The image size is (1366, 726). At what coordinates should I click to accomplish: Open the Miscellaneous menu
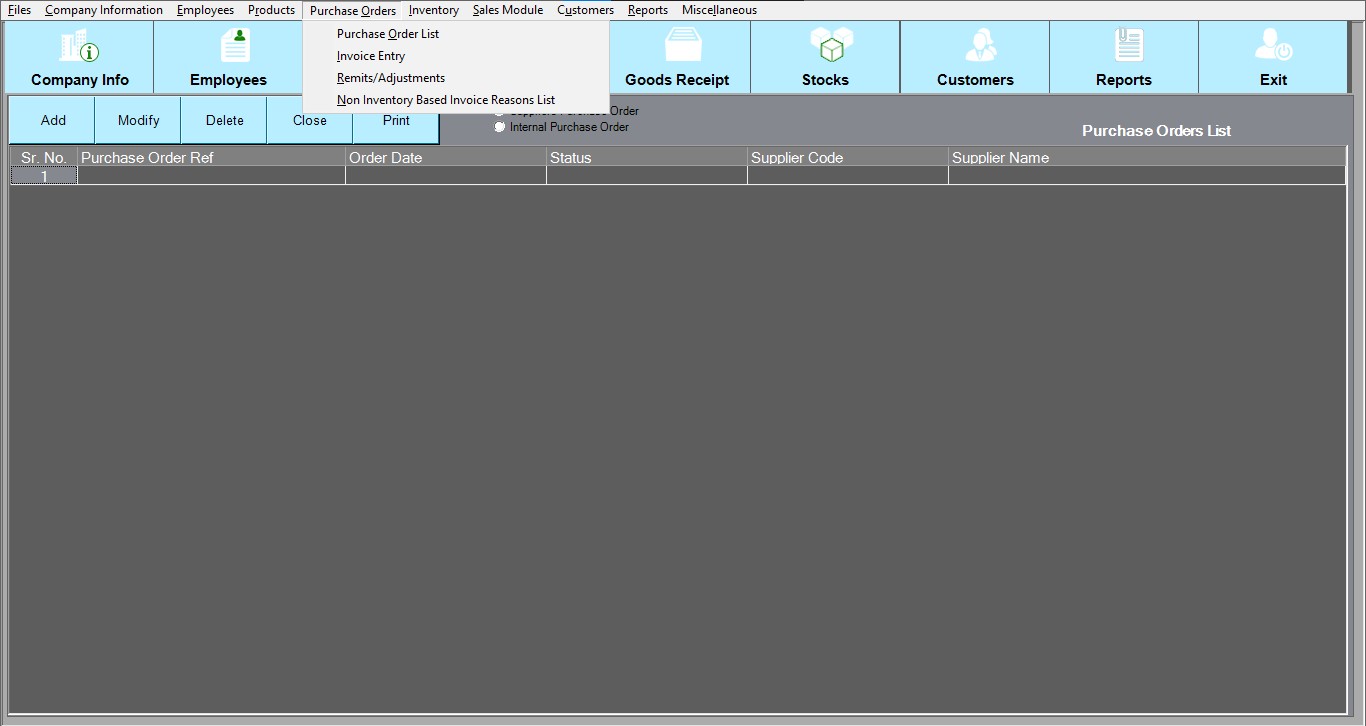point(719,10)
